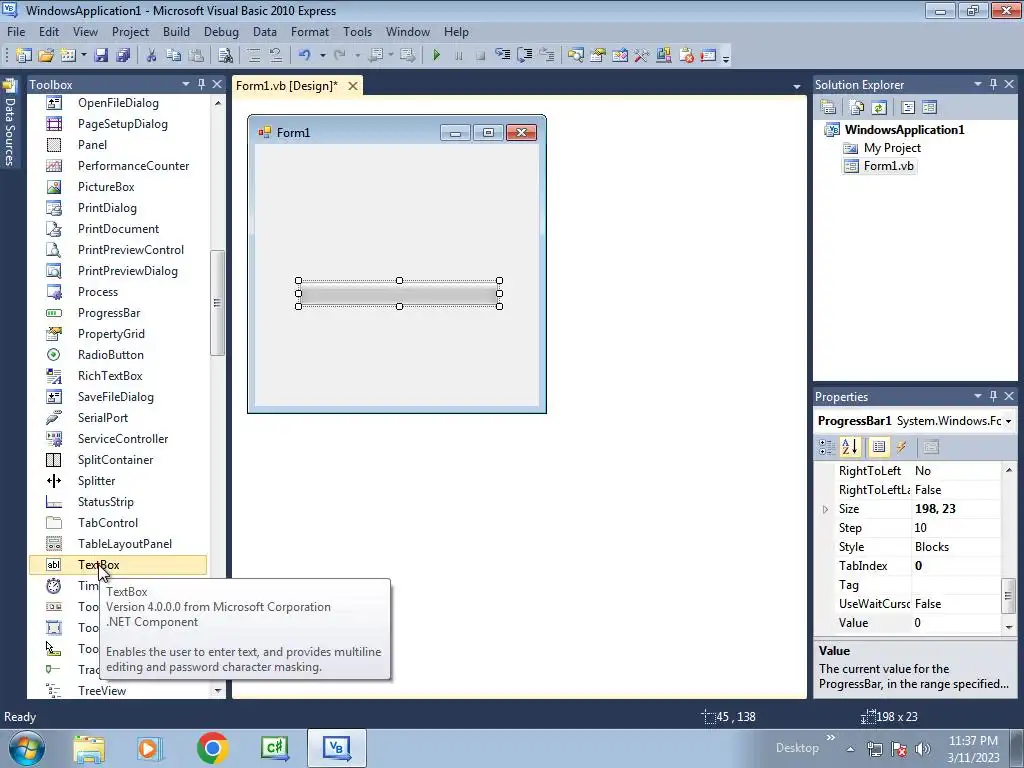Start debugging with the green play icon
Viewport: 1024px width, 768px height.
(x=437, y=56)
